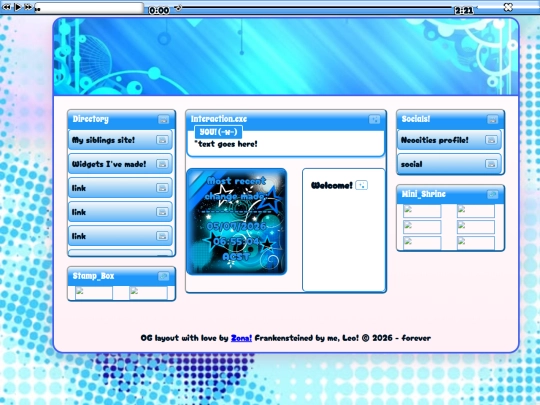Click the sparkle icon next to Welcome!

coord(361,185)
